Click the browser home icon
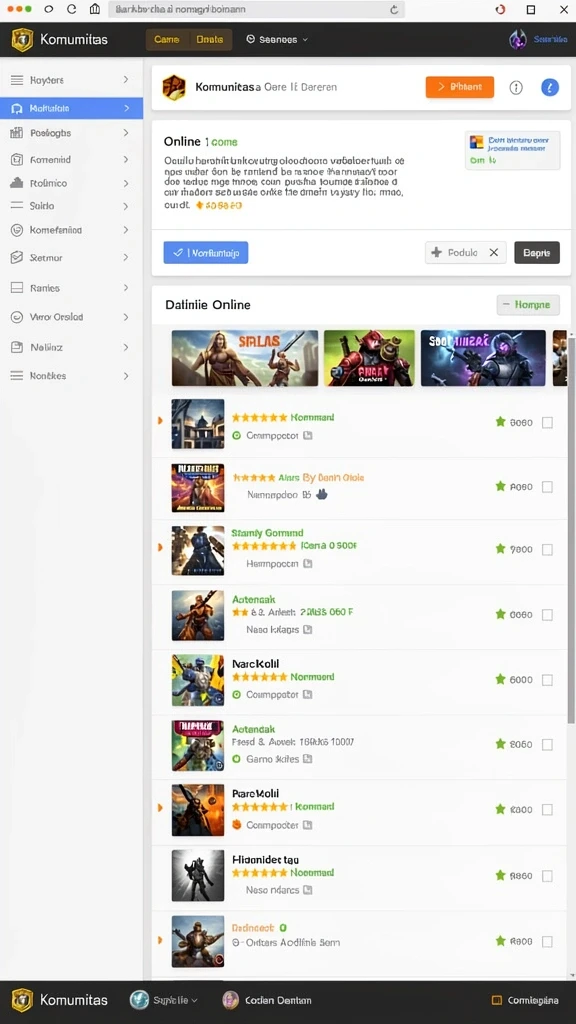Image resolution: width=576 pixels, height=1024 pixels. click(x=95, y=9)
